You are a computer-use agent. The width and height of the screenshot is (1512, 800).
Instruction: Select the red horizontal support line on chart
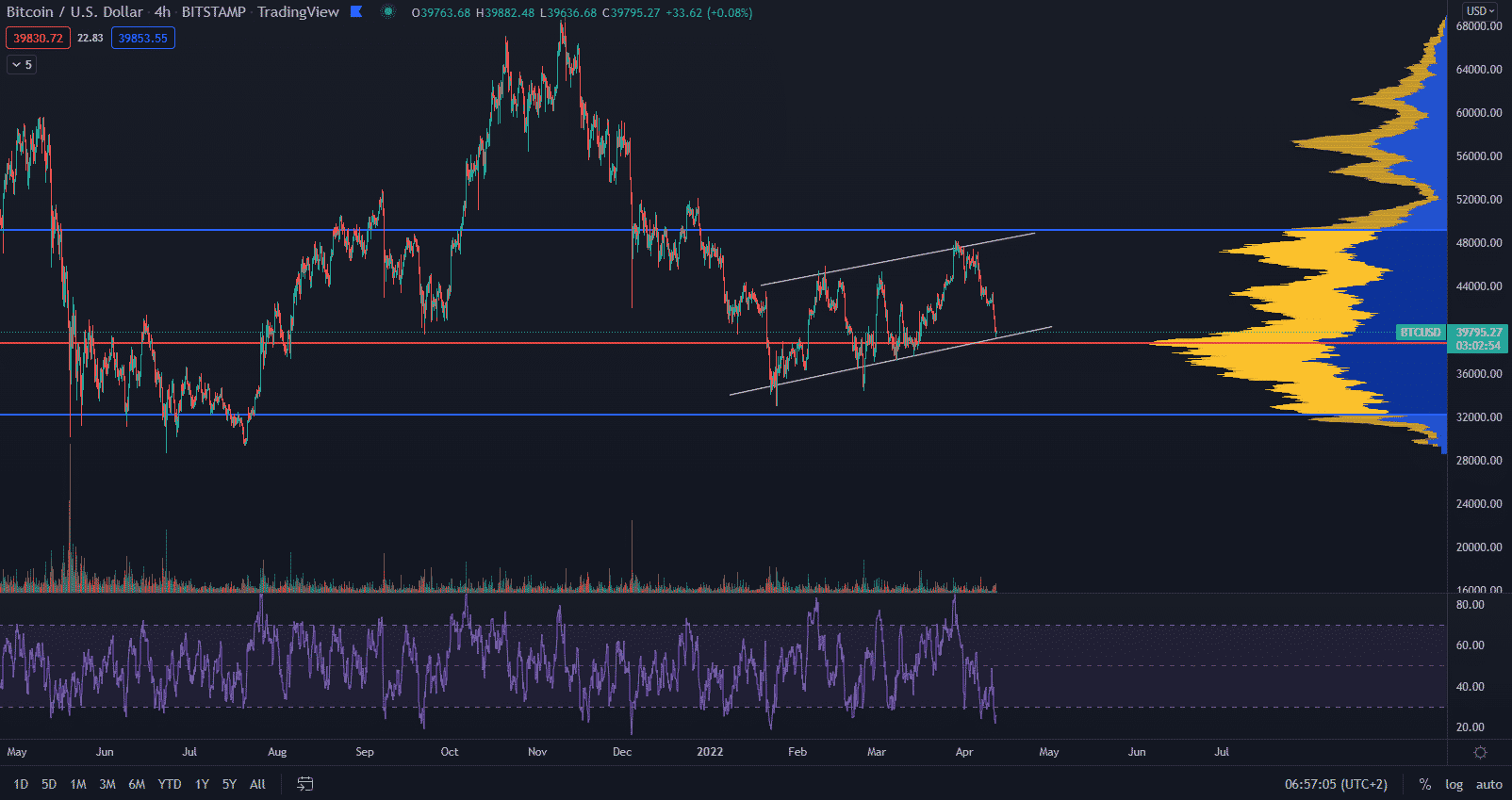(566, 343)
